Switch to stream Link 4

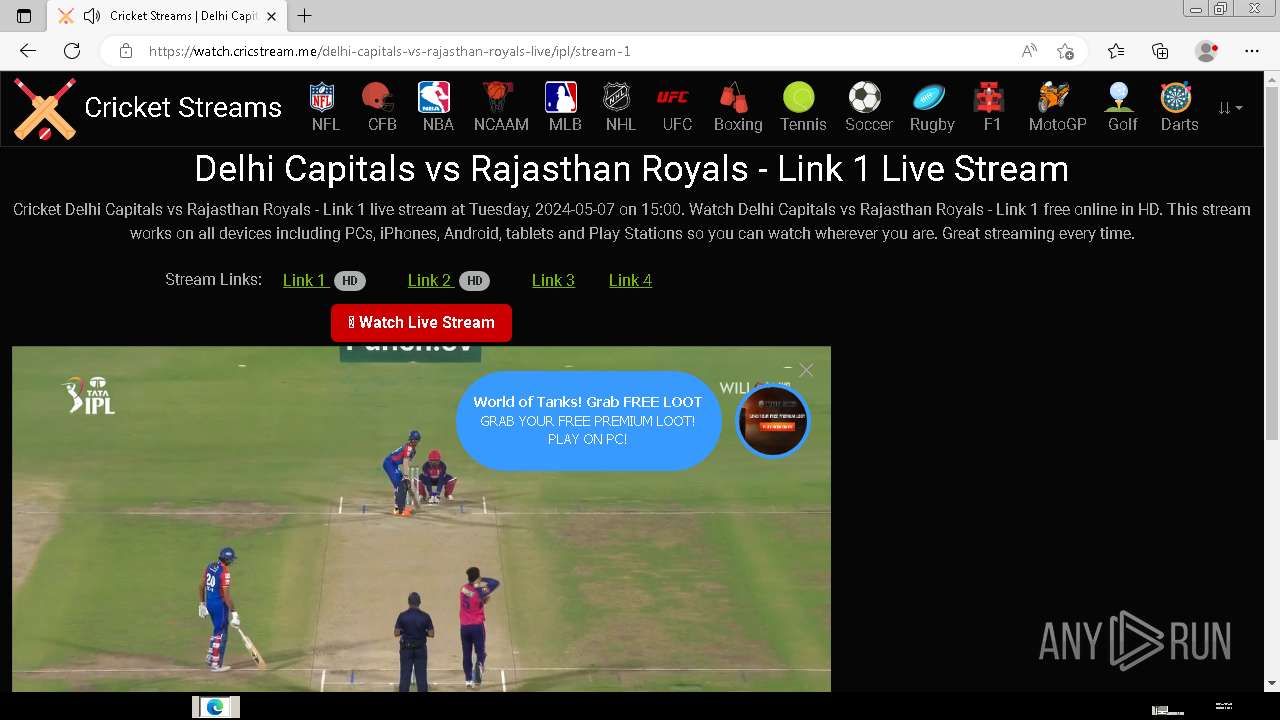[x=630, y=280]
